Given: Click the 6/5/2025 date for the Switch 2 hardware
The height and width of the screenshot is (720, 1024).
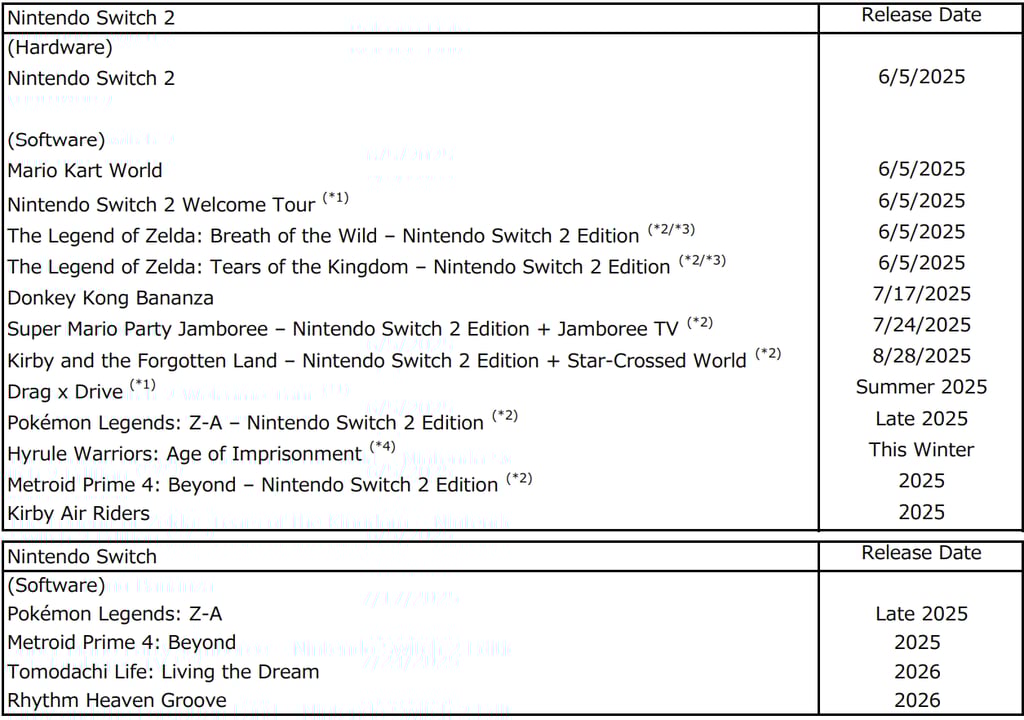Looking at the screenshot, I should [x=921, y=77].
